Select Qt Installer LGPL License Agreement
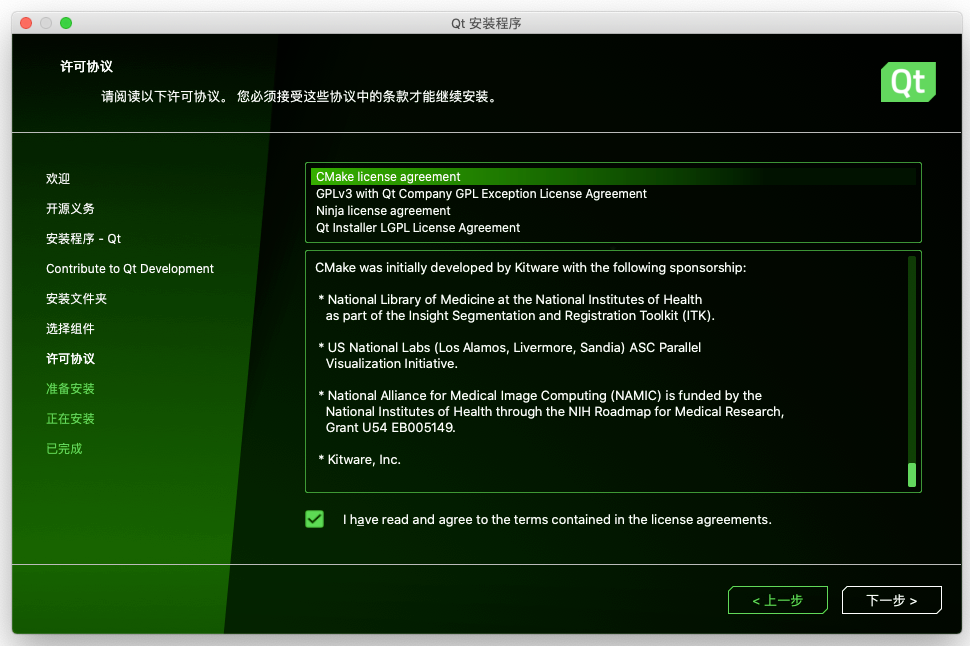The width and height of the screenshot is (970, 646). pyautogui.click(x=613, y=228)
